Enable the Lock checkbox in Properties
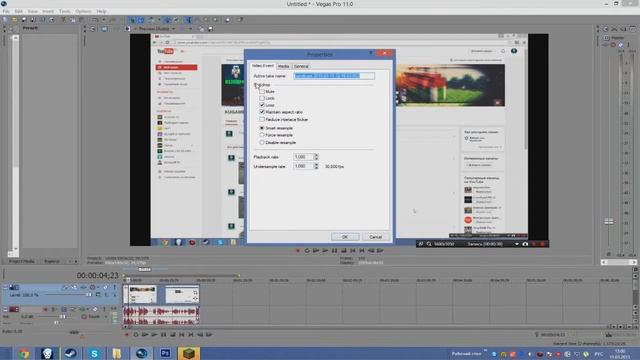Viewport: 640px width, 360px height. tap(262, 98)
